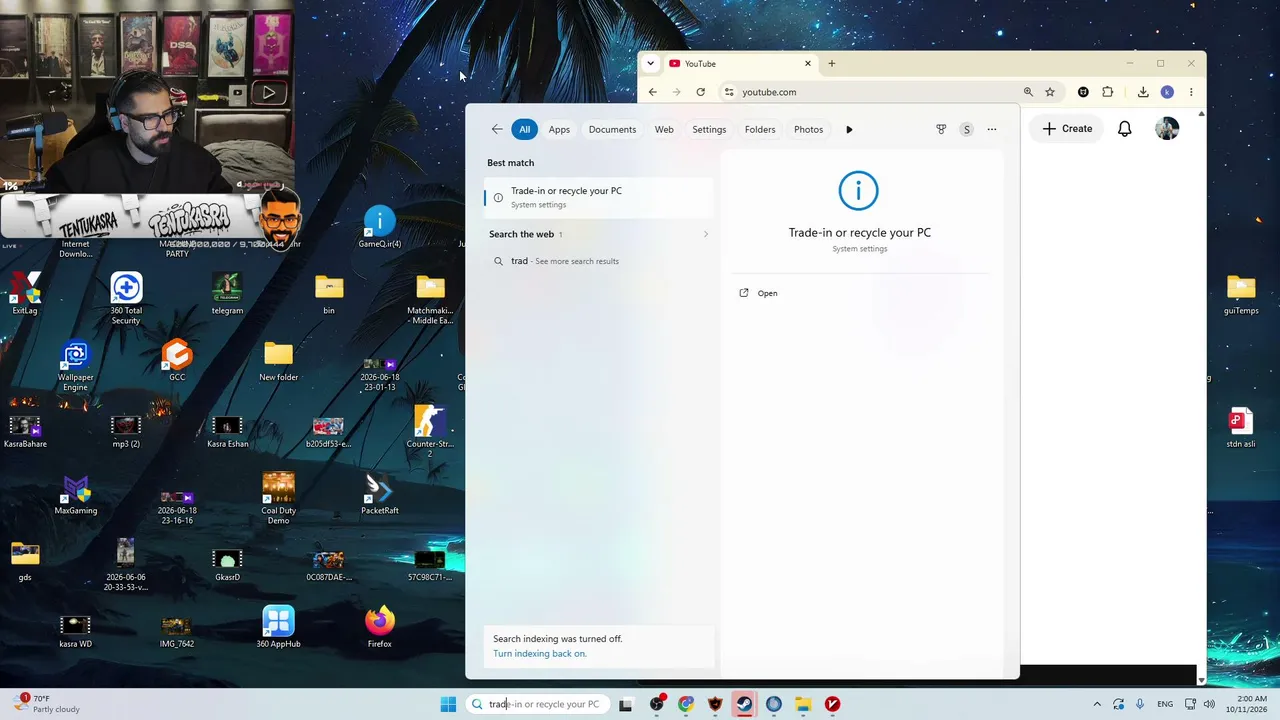Filter search results by Settings

pos(709,129)
